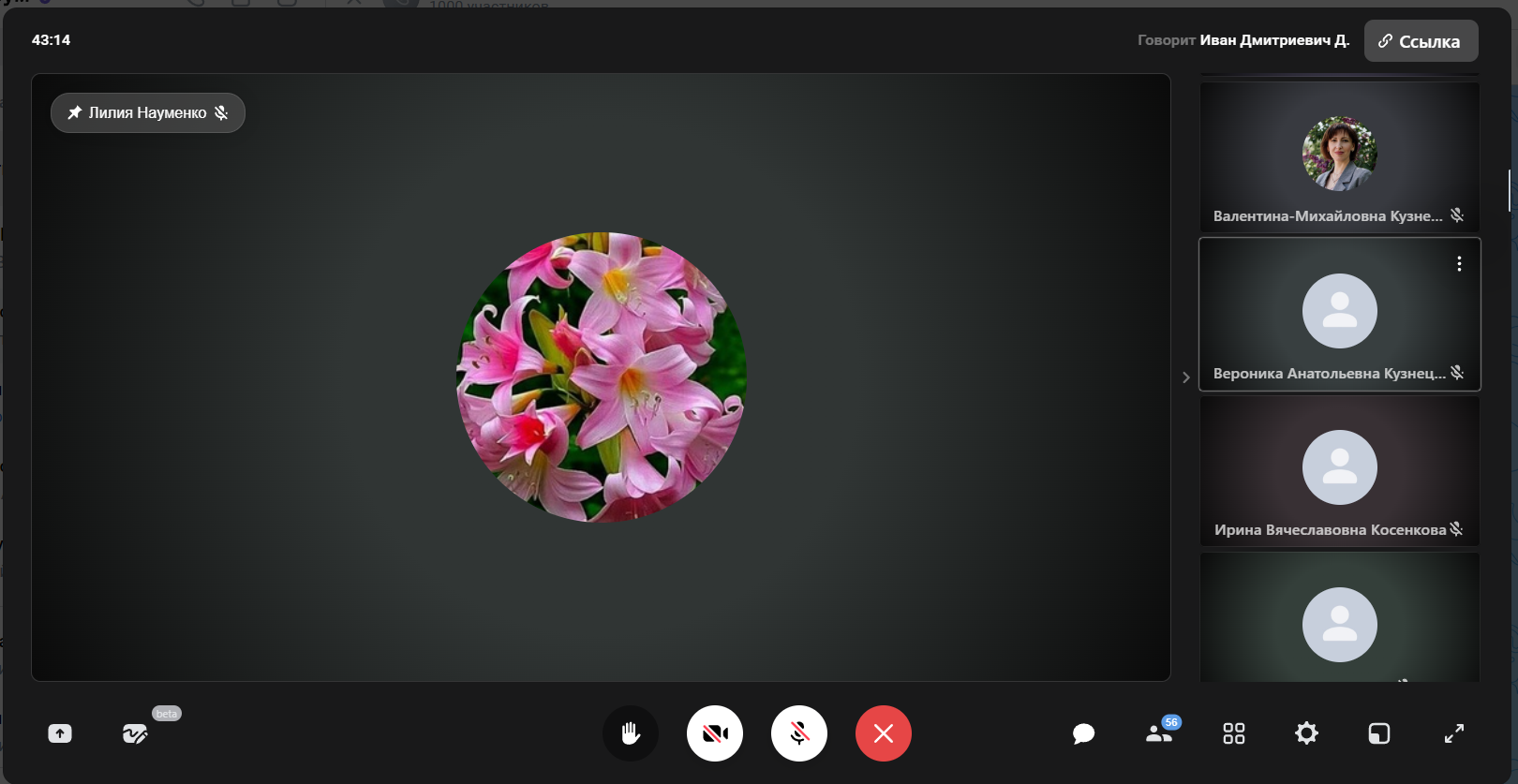
Task: Leave the call with red button
Action: click(x=884, y=733)
